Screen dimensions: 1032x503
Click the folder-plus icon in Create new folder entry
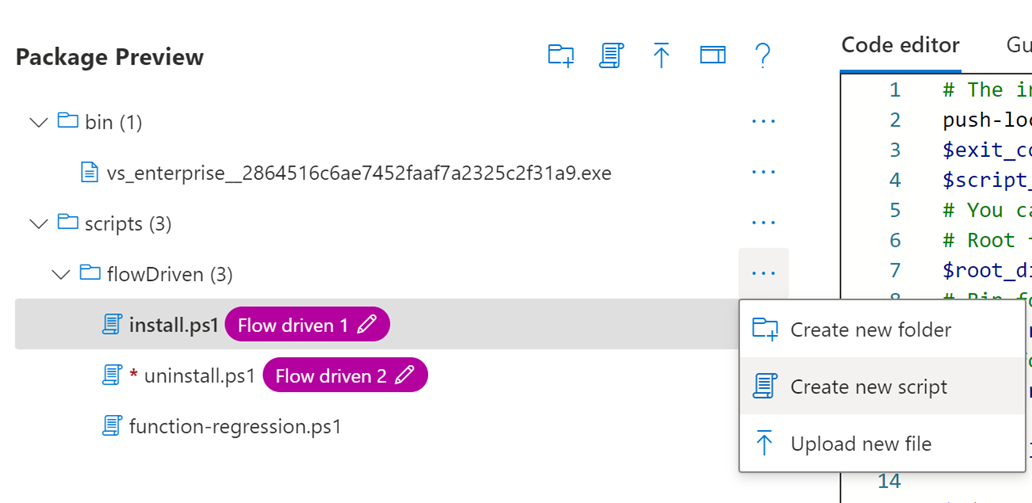point(765,329)
